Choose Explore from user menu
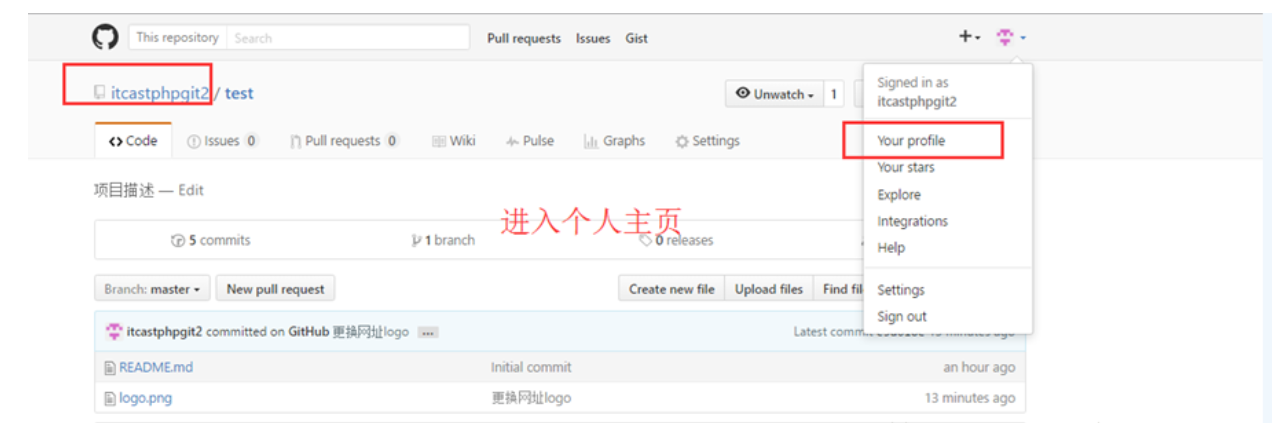This screenshot has height=423, width=1272. [899, 195]
